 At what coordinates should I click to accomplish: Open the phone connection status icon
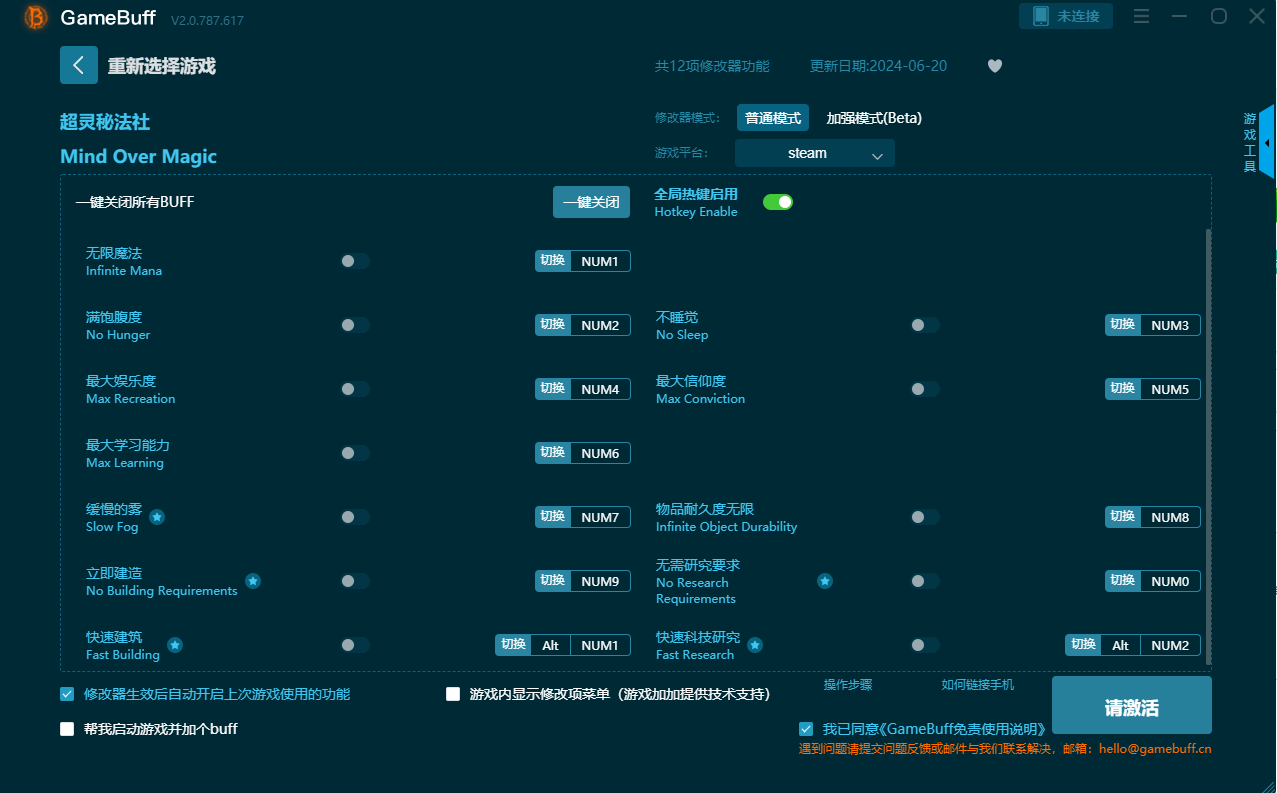point(1041,16)
